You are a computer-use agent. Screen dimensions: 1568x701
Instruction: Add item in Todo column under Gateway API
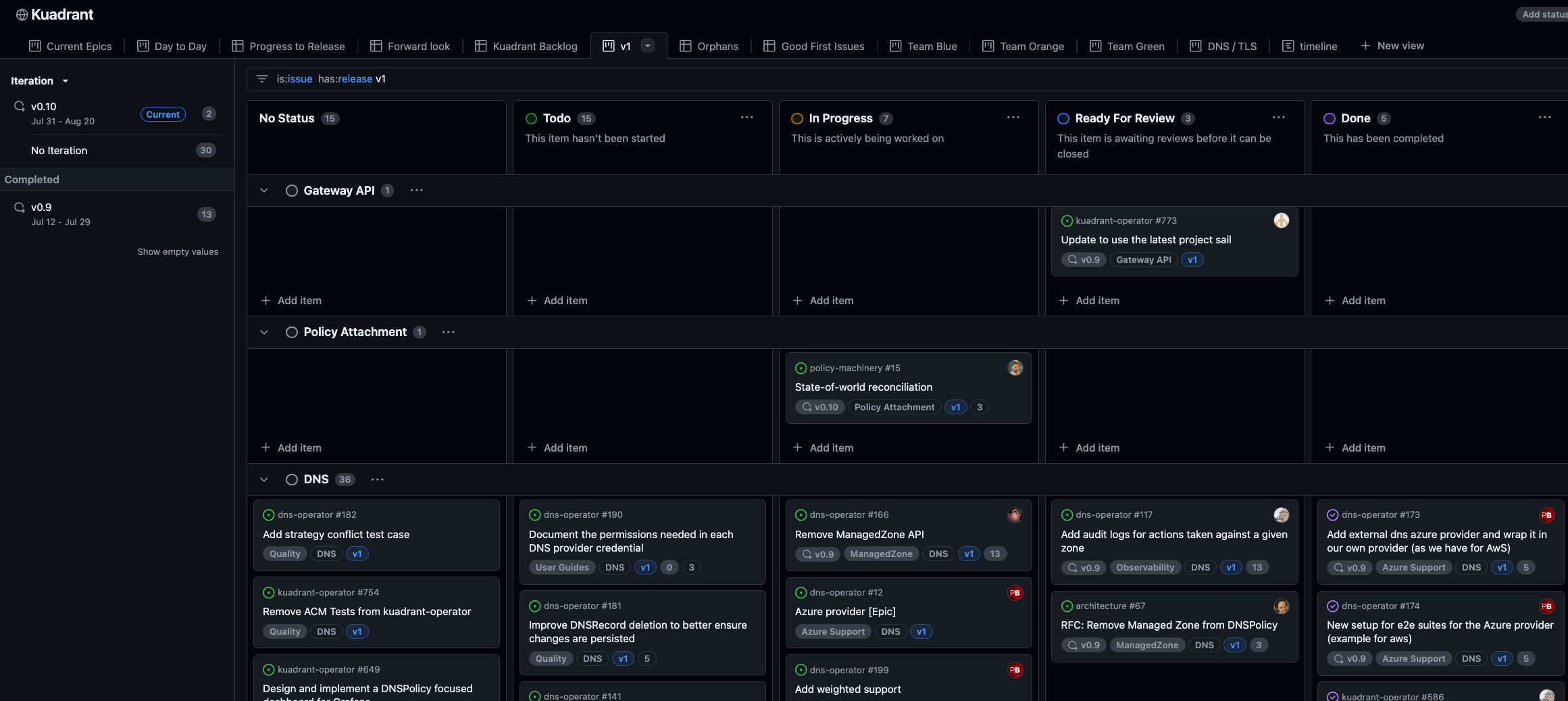tap(557, 301)
